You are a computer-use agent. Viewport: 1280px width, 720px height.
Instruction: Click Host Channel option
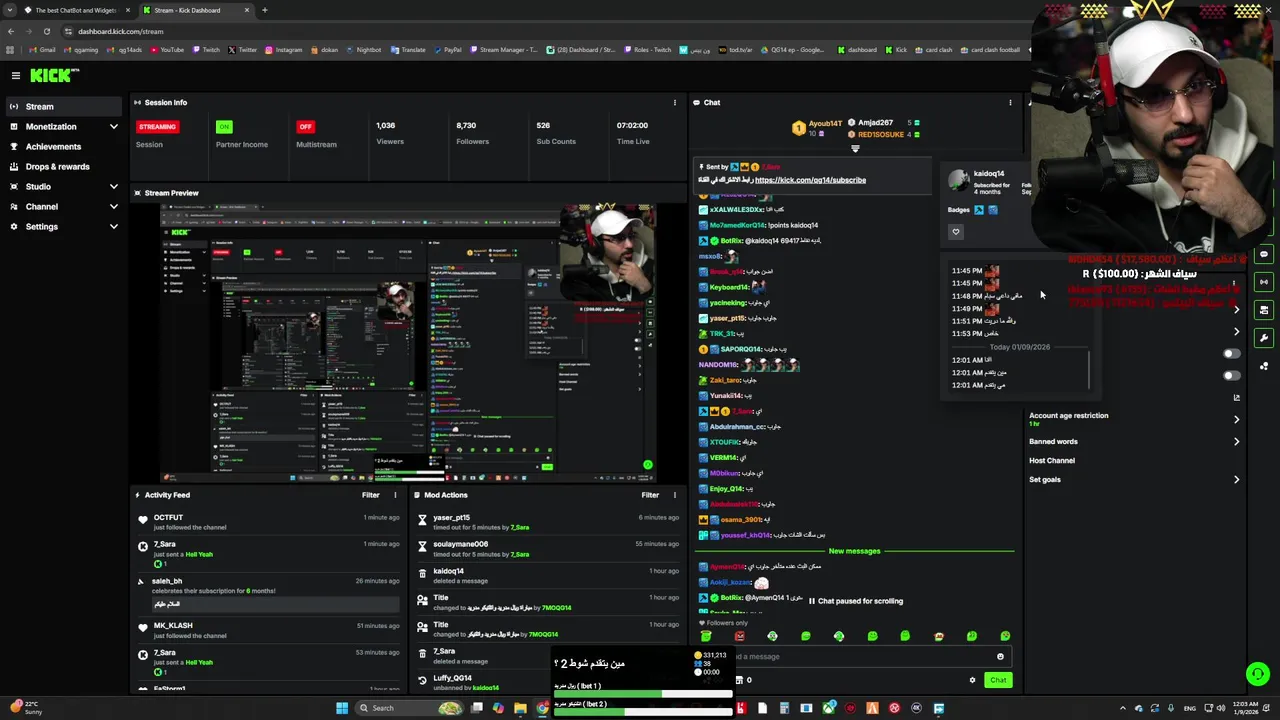pyautogui.click(x=1052, y=461)
